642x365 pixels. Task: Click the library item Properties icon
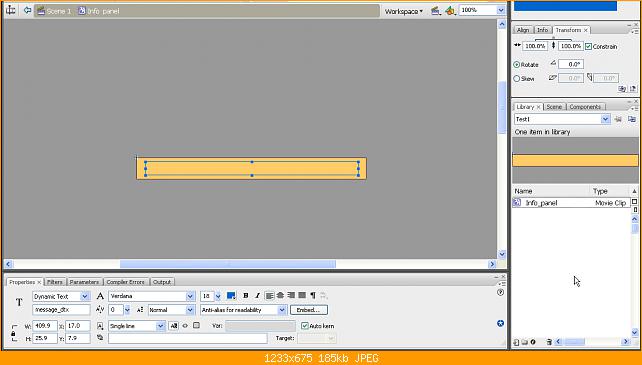pyautogui.click(x=533, y=342)
